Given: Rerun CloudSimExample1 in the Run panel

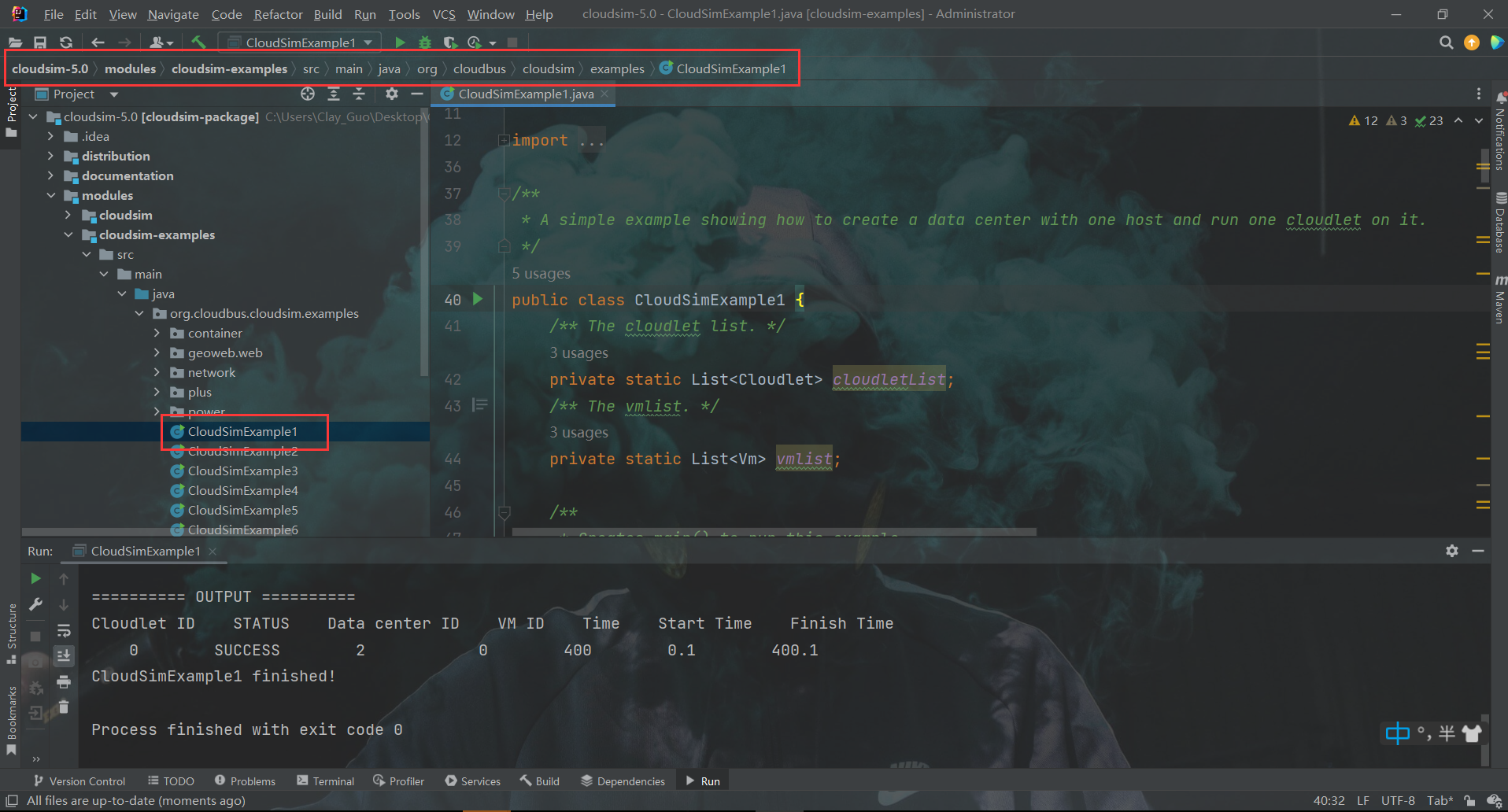Looking at the screenshot, I should (35, 578).
